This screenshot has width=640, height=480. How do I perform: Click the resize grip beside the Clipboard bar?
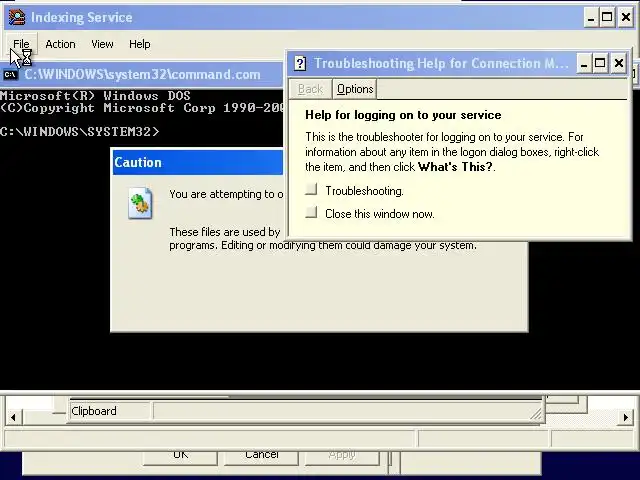(x=536, y=414)
